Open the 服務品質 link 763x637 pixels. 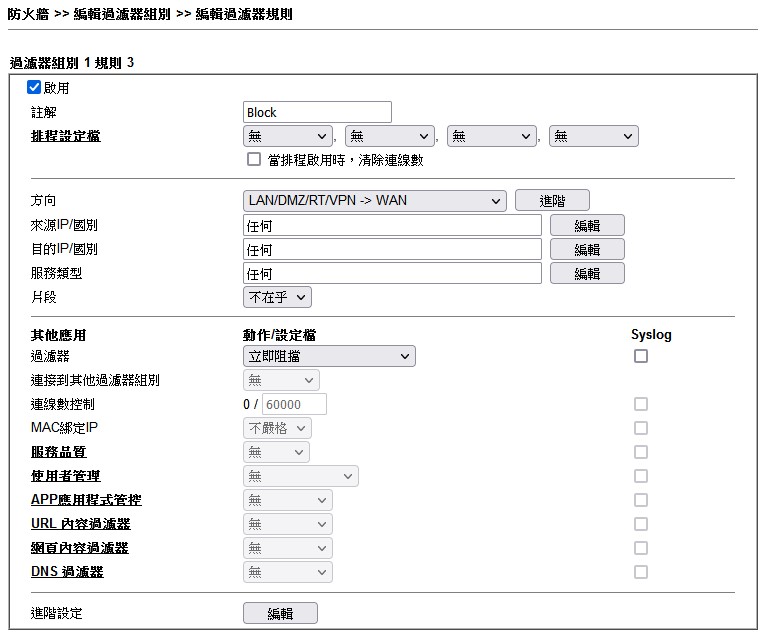(x=58, y=452)
